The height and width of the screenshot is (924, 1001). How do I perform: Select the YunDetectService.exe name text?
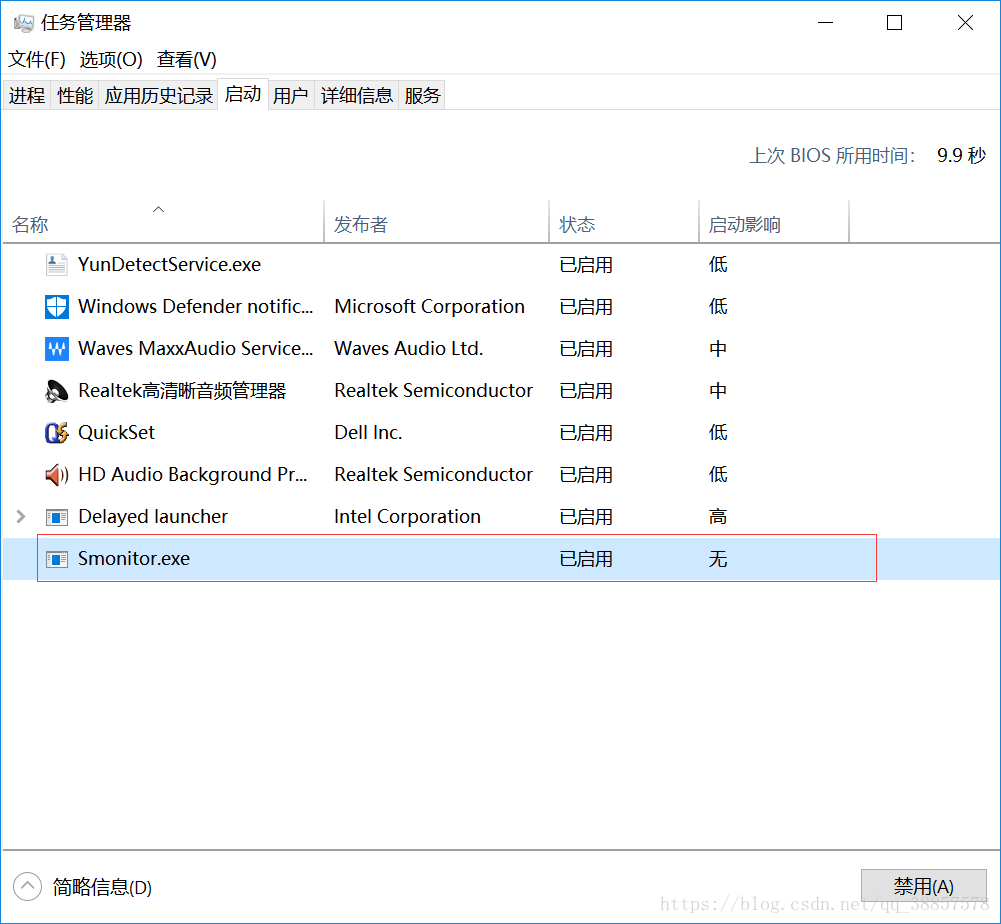click(x=169, y=264)
